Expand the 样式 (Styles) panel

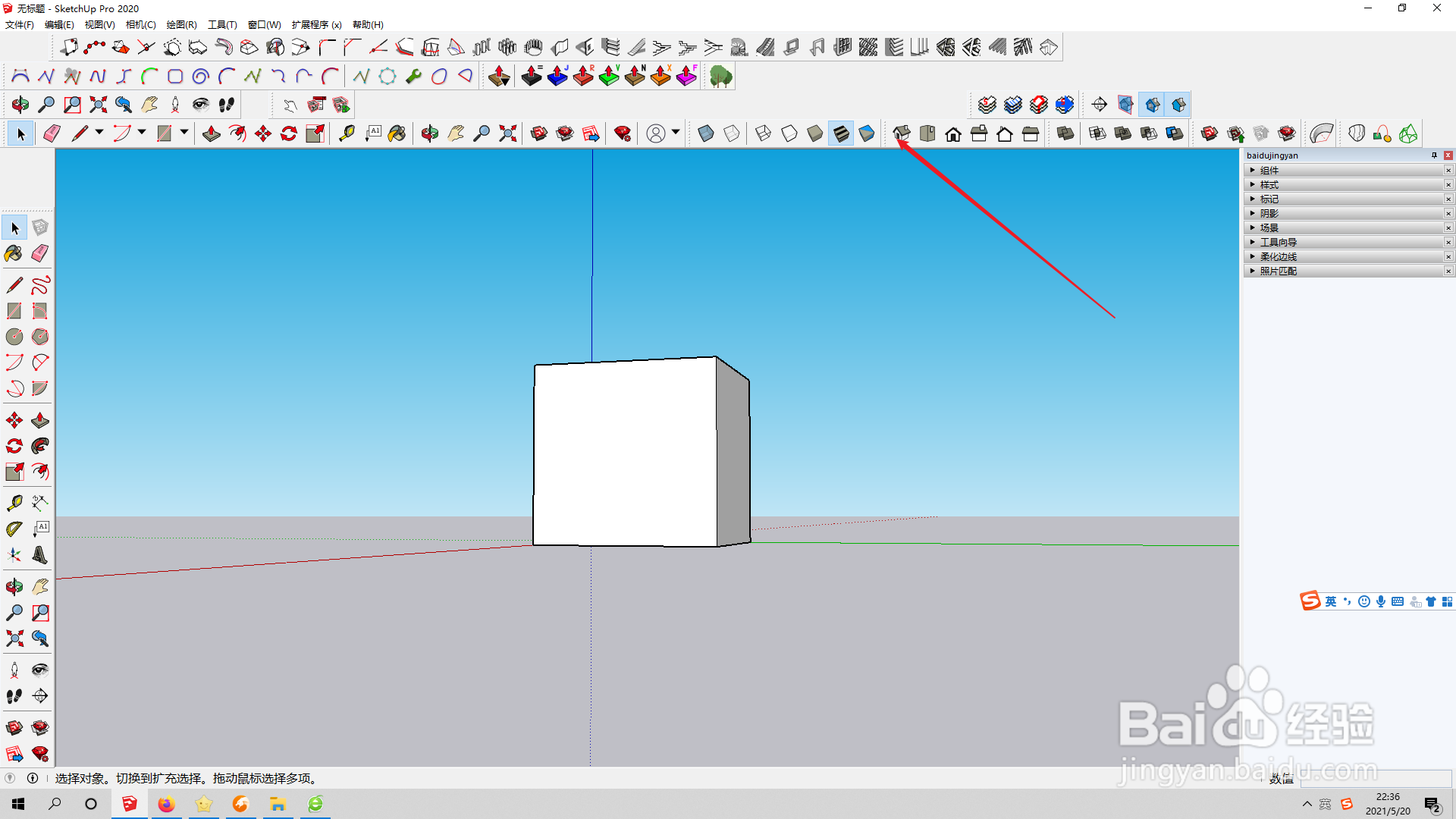click(1269, 185)
